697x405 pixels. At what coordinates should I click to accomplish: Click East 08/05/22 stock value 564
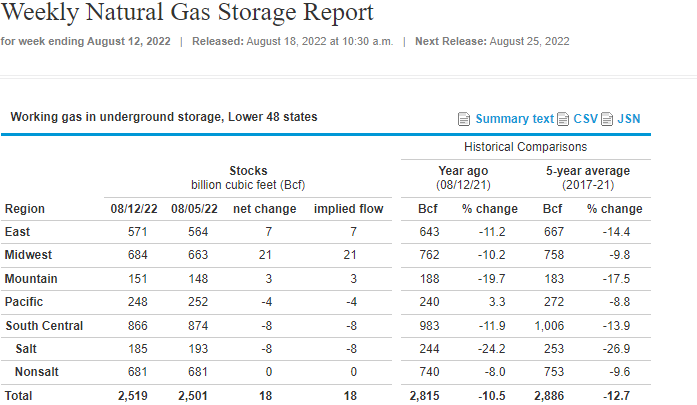click(198, 232)
